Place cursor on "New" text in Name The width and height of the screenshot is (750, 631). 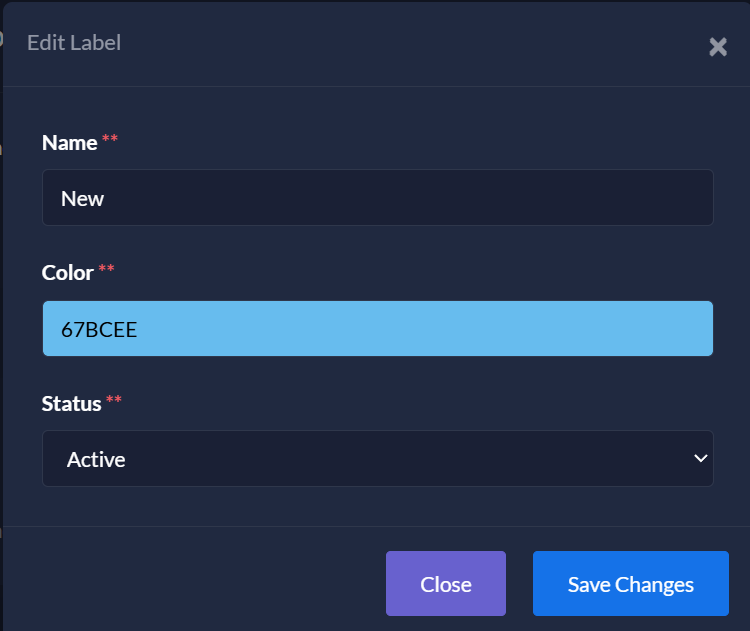tap(82, 199)
